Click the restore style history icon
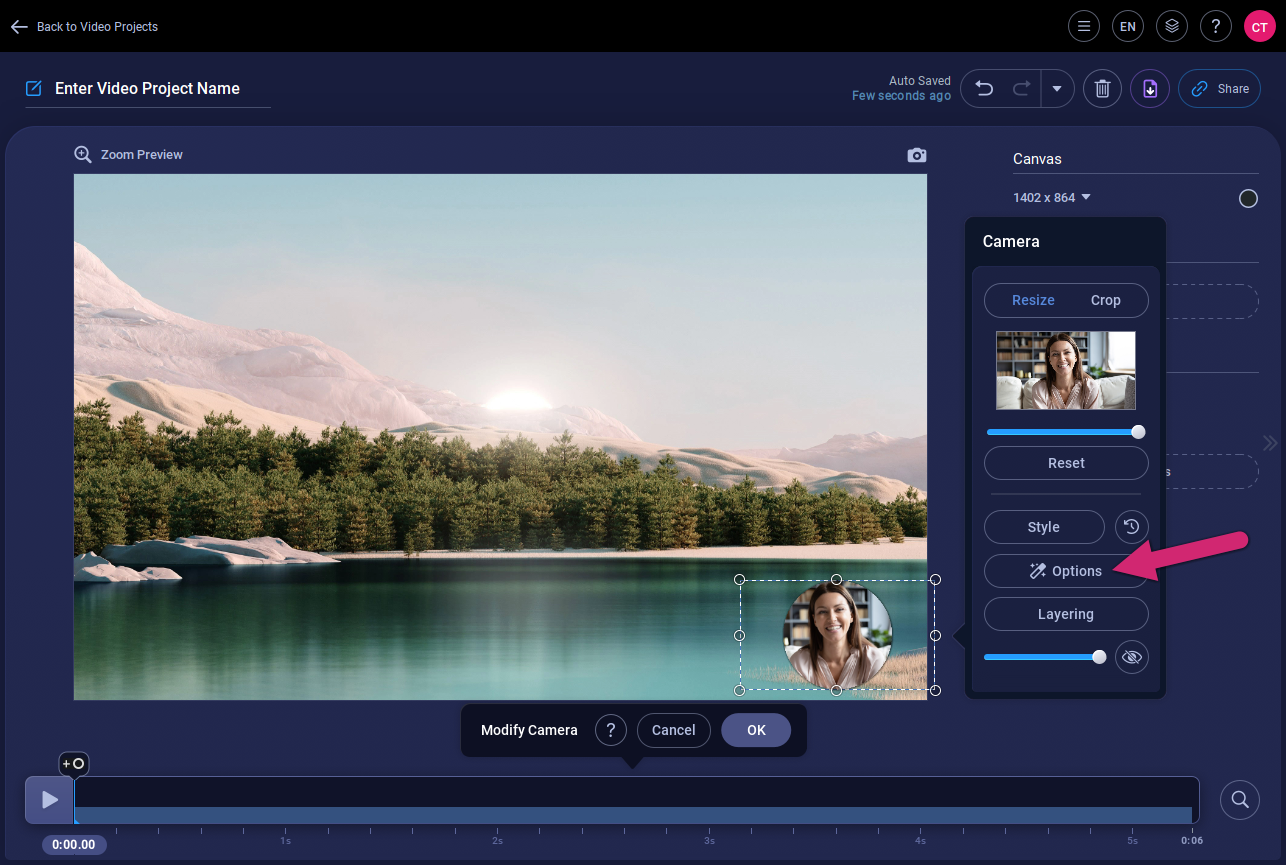 click(x=1132, y=527)
